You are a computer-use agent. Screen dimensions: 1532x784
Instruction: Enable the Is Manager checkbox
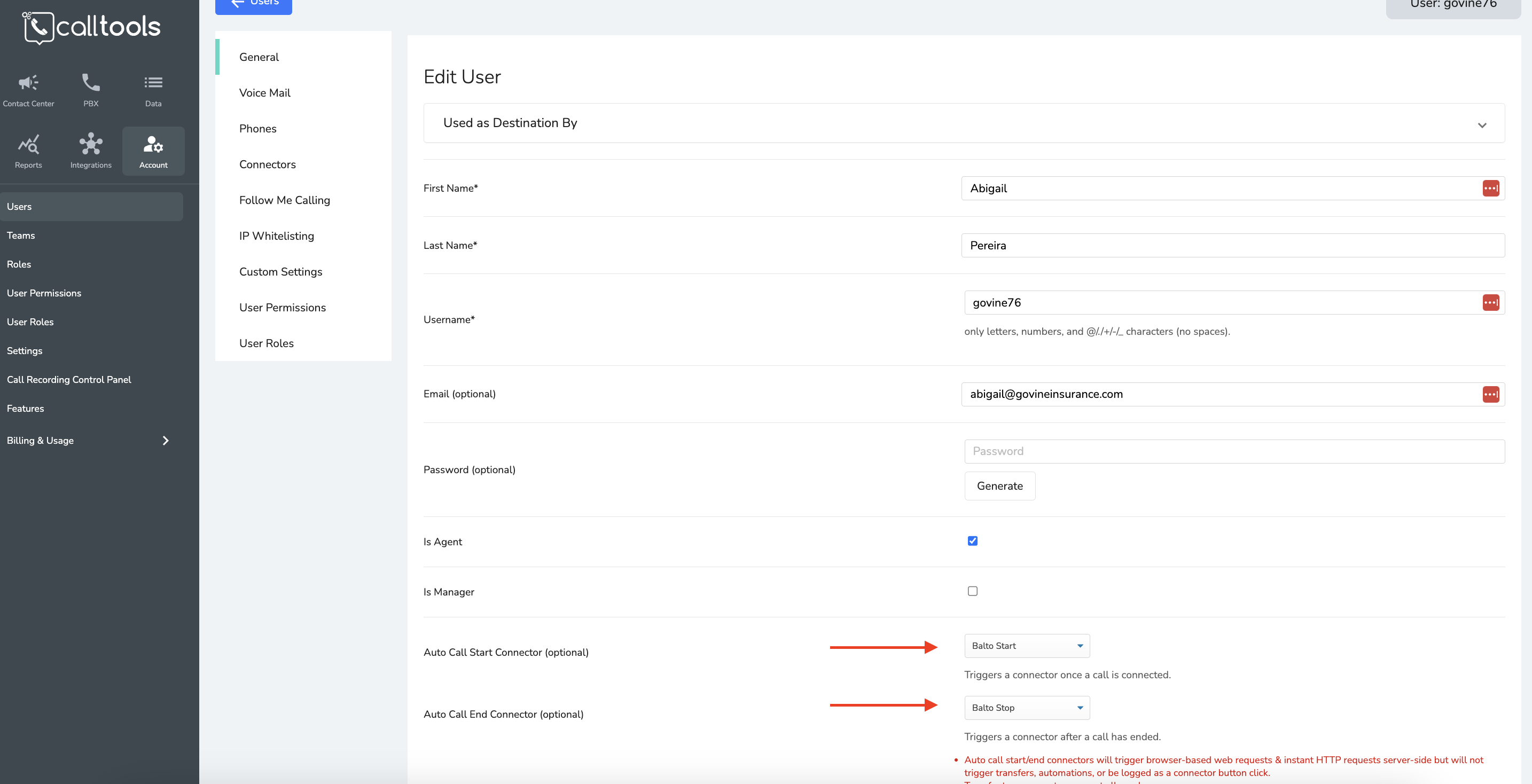[x=972, y=591]
